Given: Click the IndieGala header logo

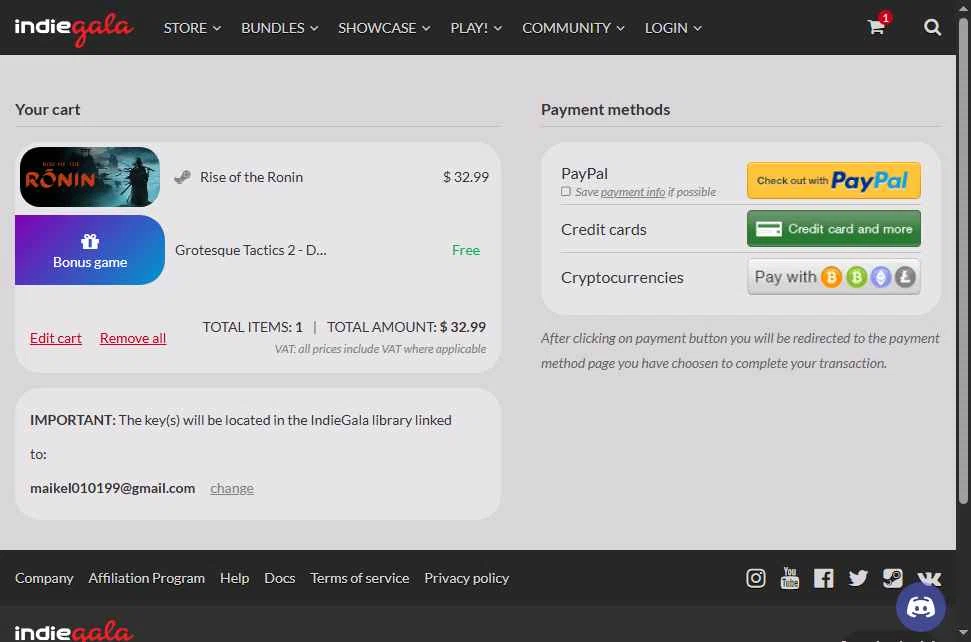Looking at the screenshot, I should click(73, 28).
